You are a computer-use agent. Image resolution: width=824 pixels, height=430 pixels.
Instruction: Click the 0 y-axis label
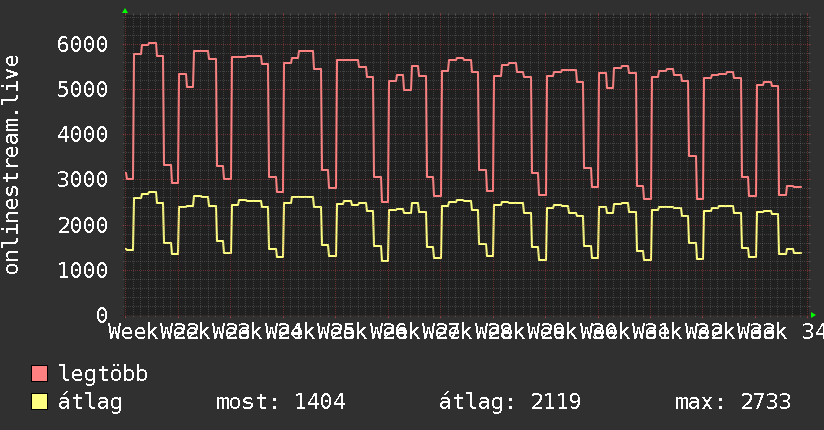102,315
